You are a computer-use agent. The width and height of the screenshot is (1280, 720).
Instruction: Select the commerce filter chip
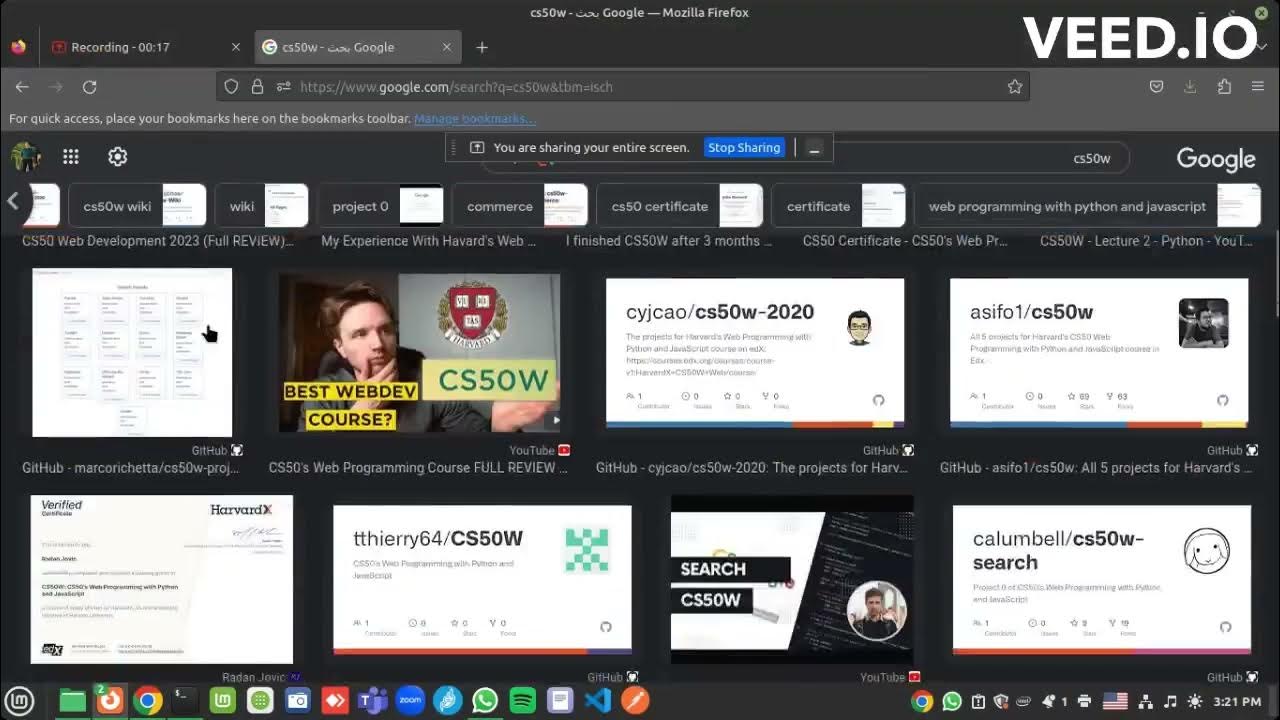point(520,206)
